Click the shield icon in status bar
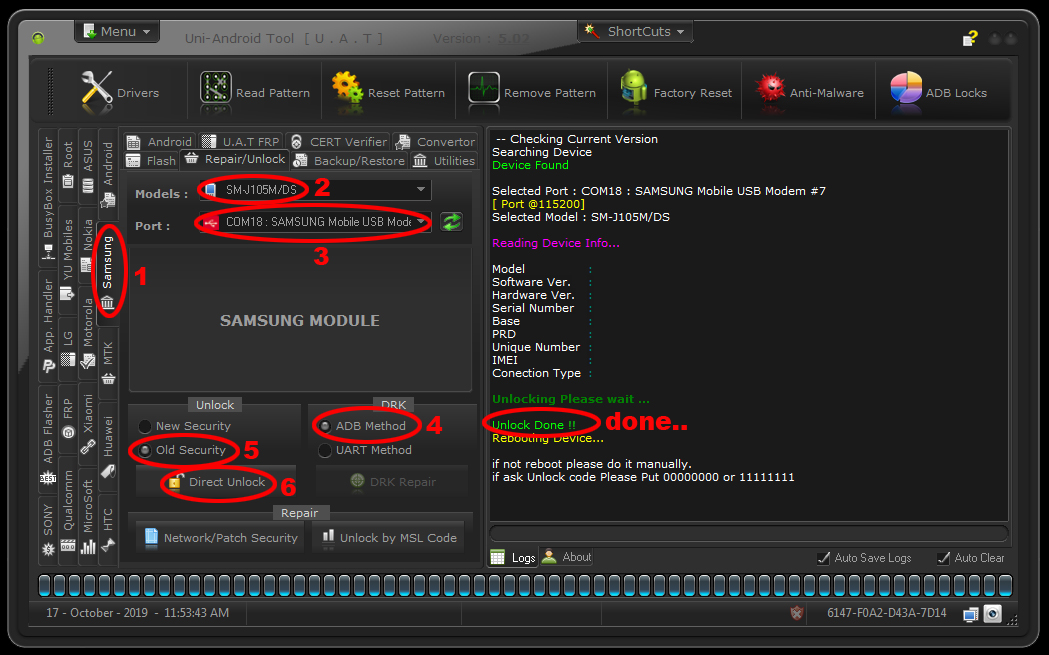Image resolution: width=1049 pixels, height=655 pixels. pyautogui.click(x=797, y=613)
